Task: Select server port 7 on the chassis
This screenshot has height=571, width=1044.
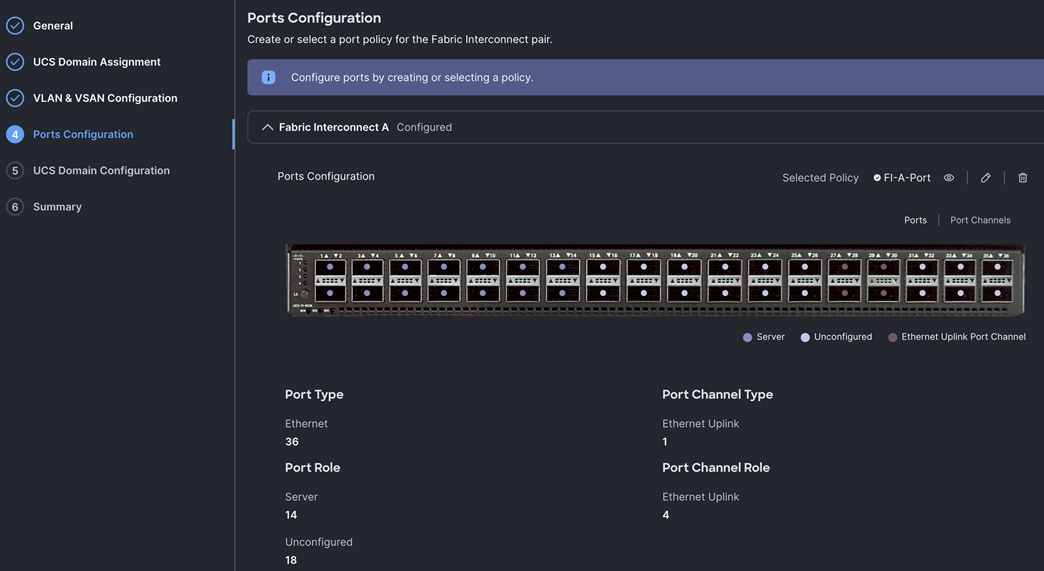Action: tap(443, 267)
